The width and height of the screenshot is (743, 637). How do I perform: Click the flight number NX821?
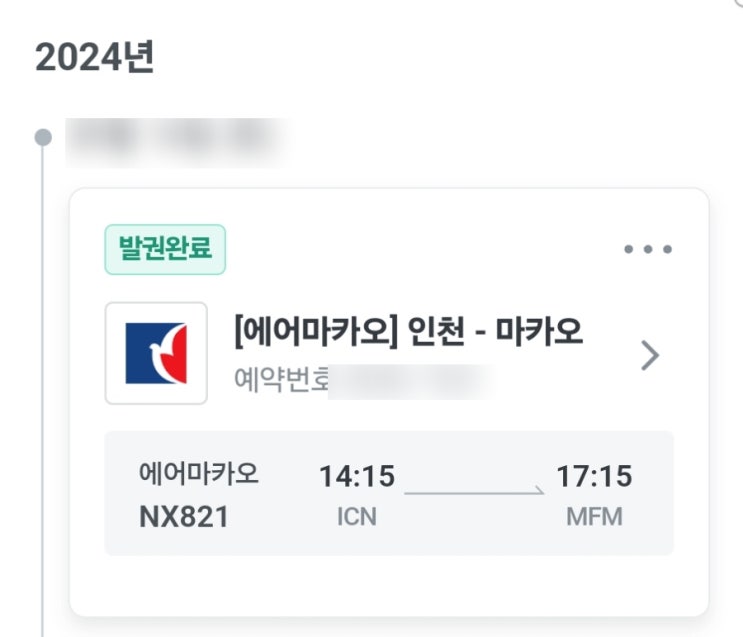(x=184, y=517)
